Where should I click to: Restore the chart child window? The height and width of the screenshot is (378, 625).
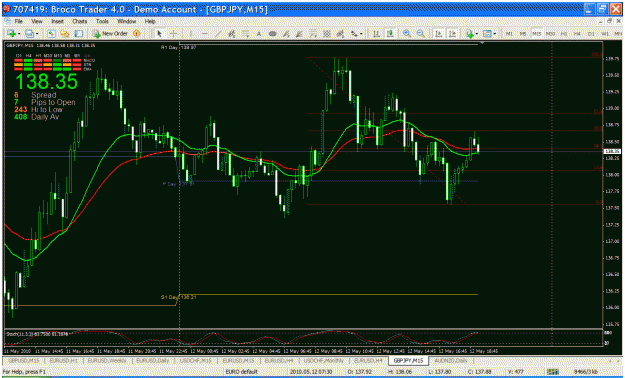(609, 21)
